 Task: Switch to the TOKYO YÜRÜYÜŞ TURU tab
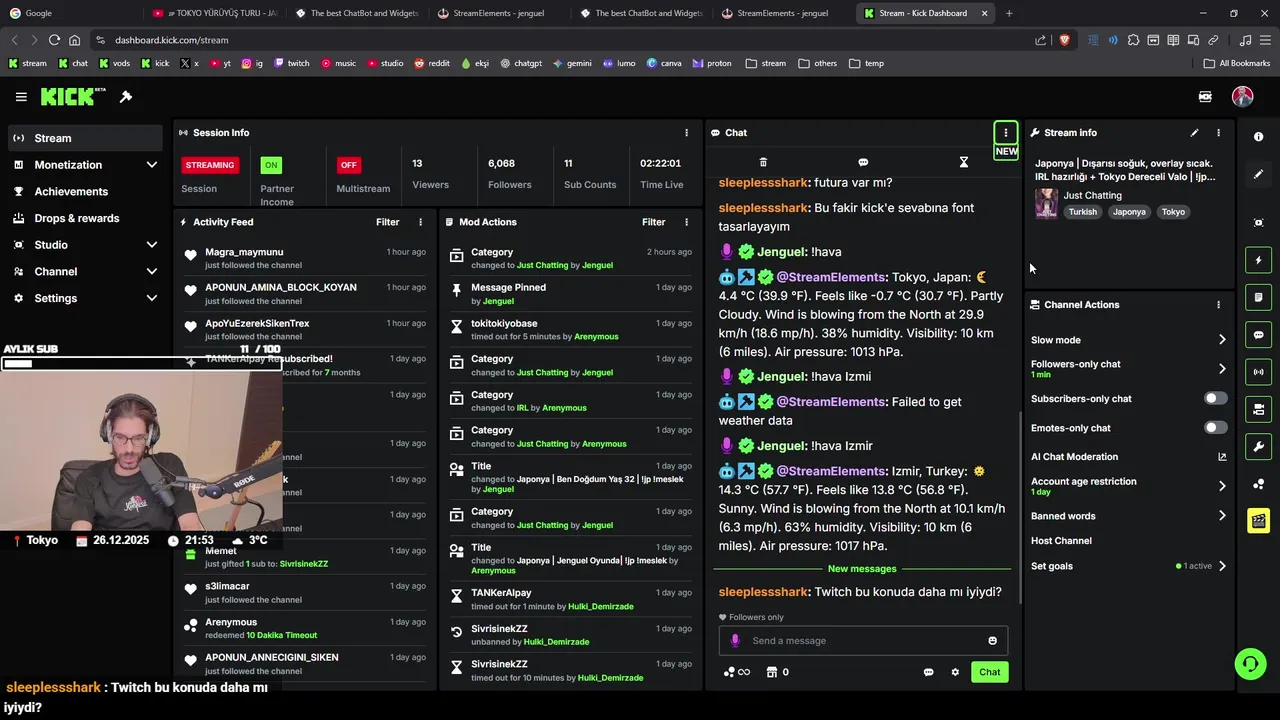tap(215, 13)
